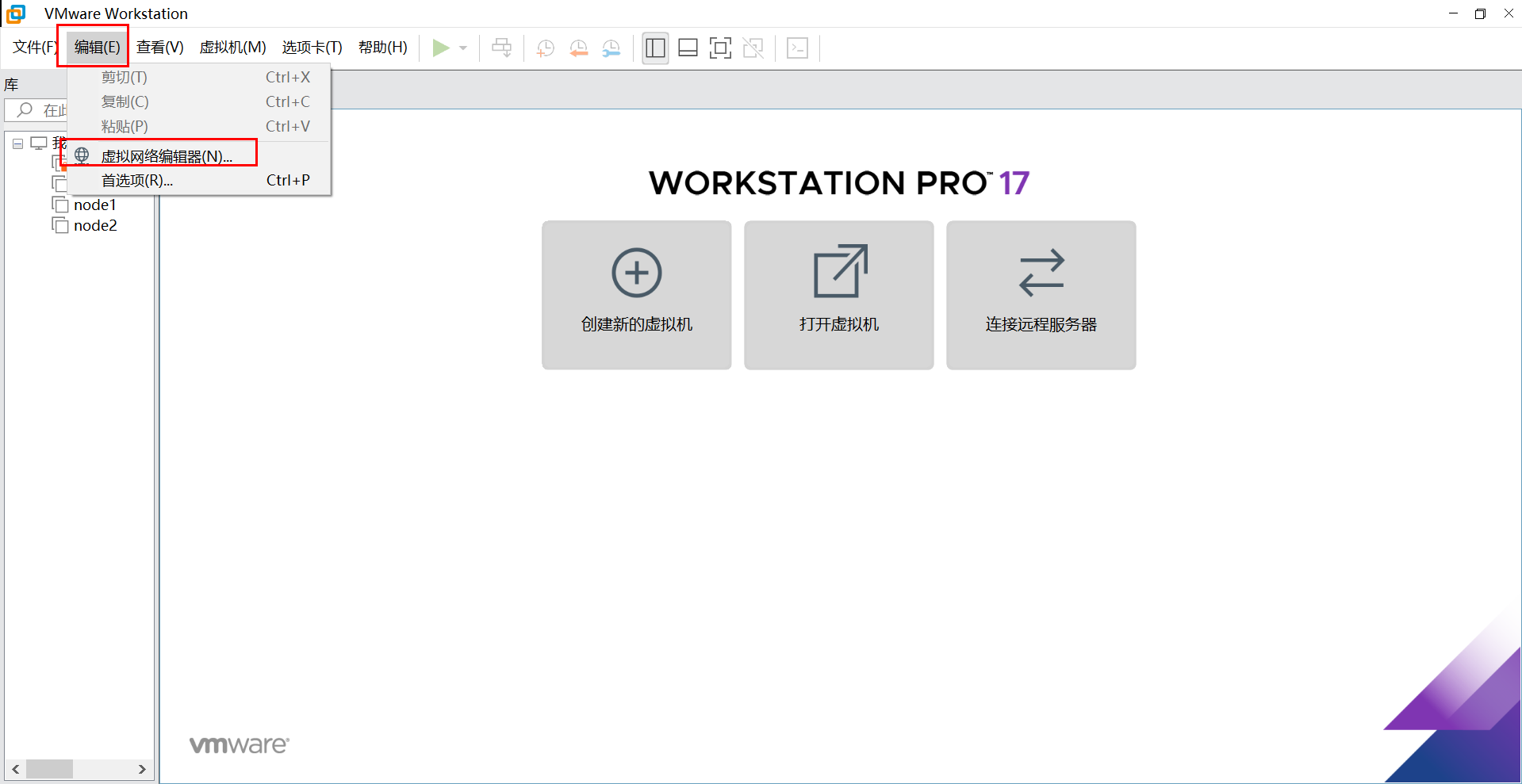The height and width of the screenshot is (784, 1522).
Task: Select node1 in the library tree
Action: [94, 205]
